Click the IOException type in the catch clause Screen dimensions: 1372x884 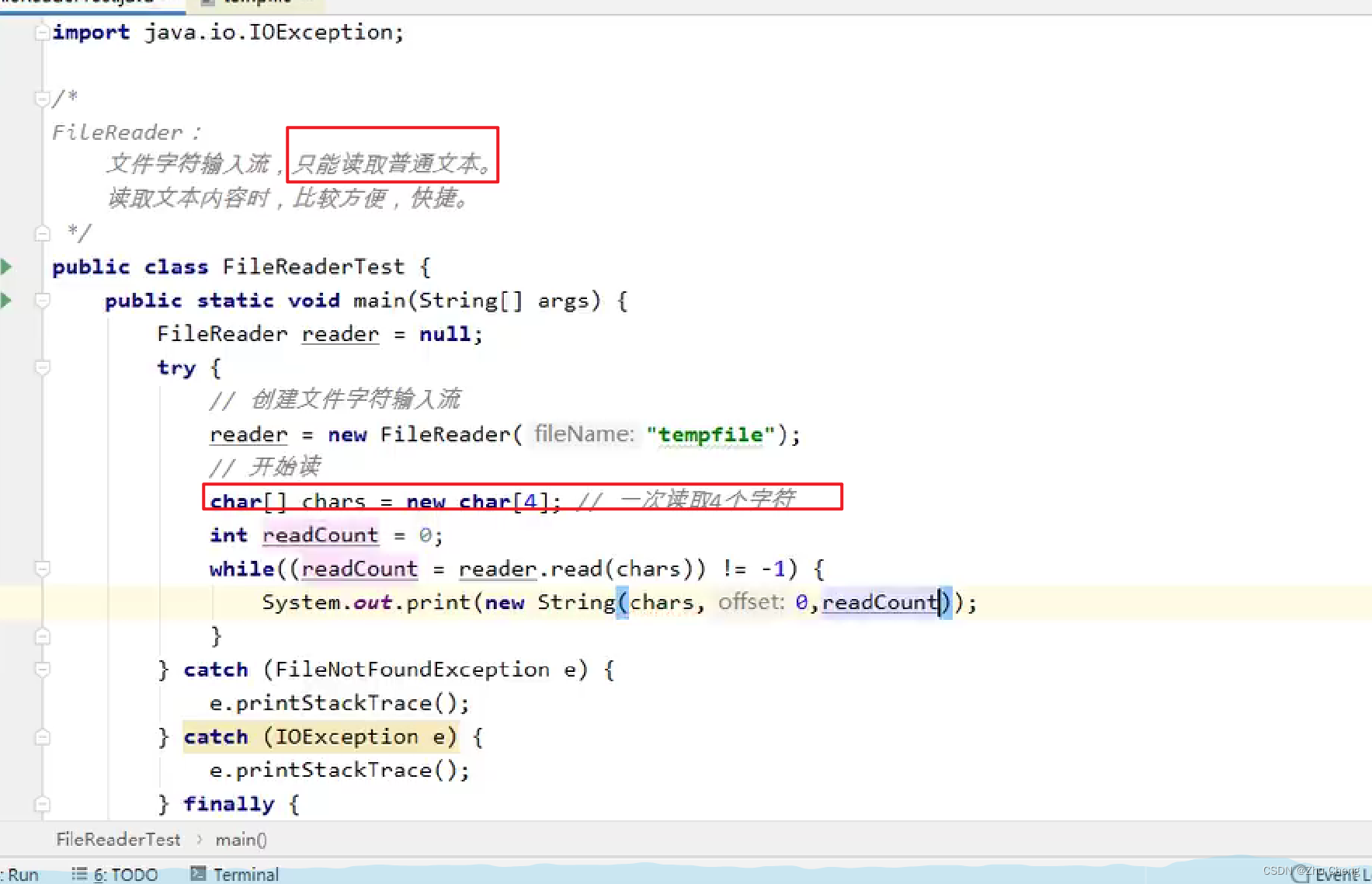click(347, 736)
